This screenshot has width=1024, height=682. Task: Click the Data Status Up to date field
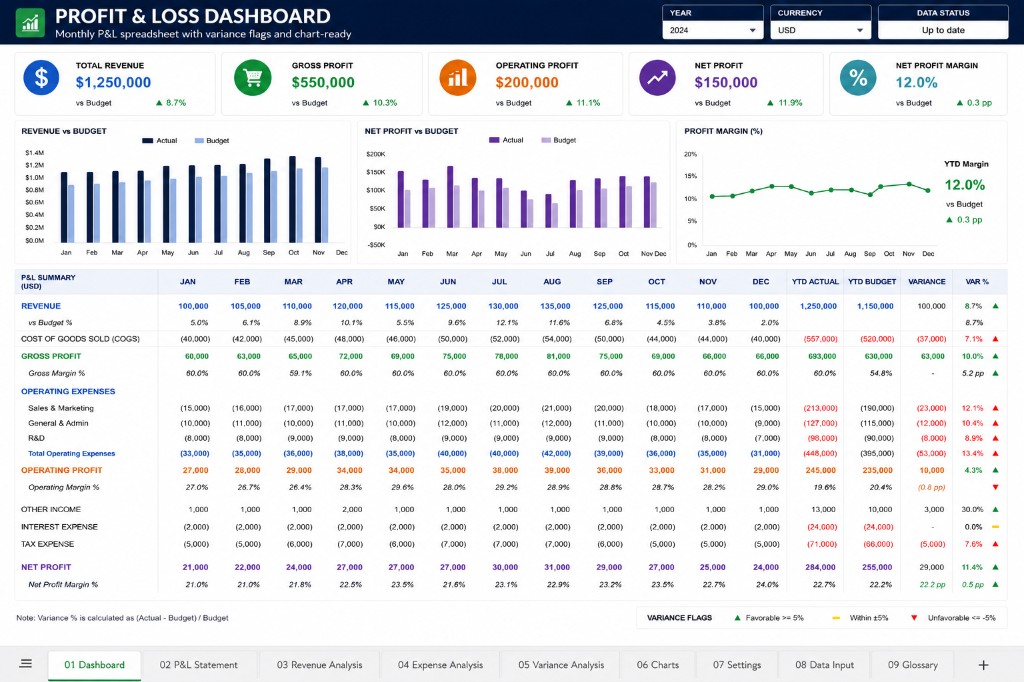click(x=943, y=30)
